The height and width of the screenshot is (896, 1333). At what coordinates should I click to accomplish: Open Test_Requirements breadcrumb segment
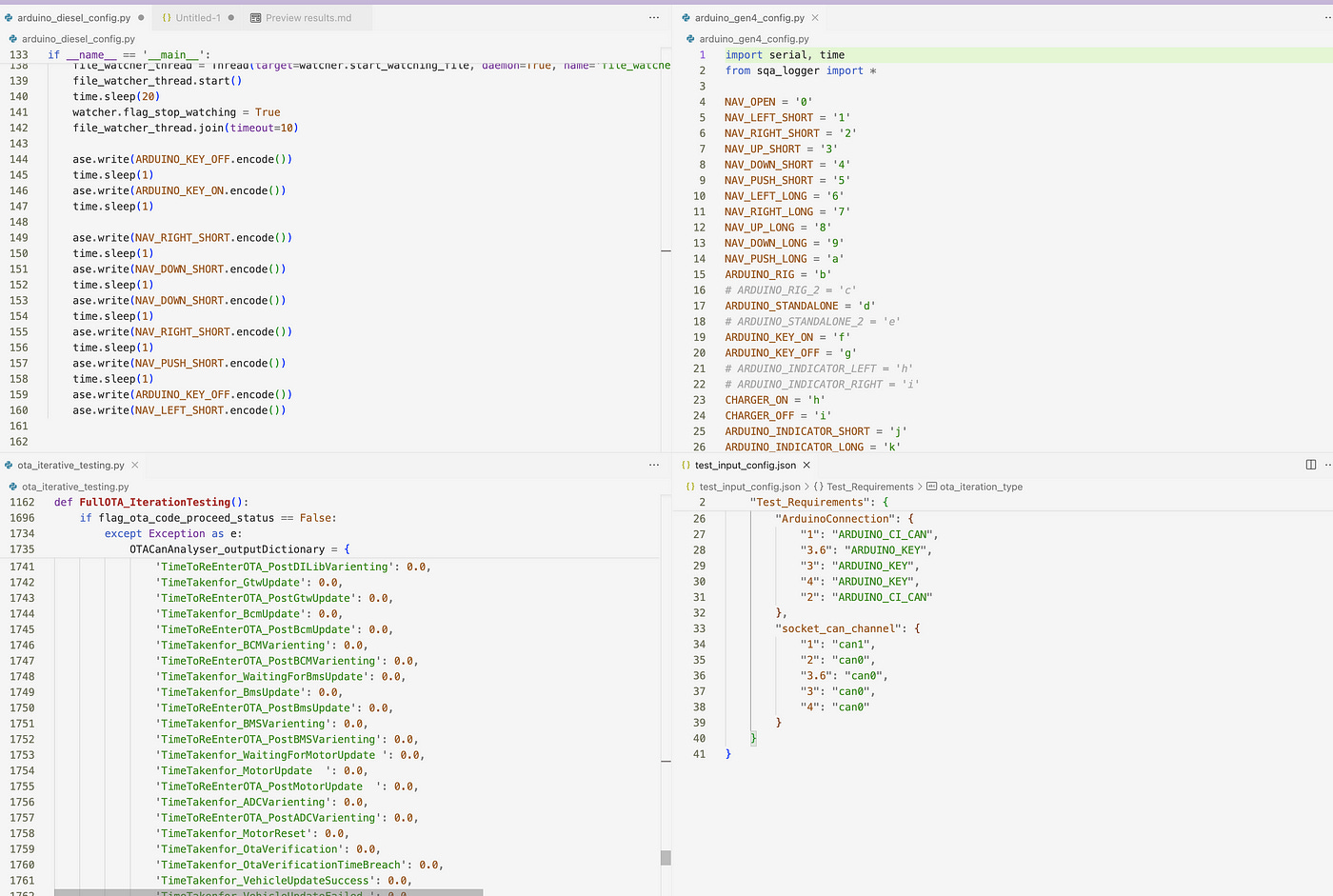pyautogui.click(x=869, y=487)
